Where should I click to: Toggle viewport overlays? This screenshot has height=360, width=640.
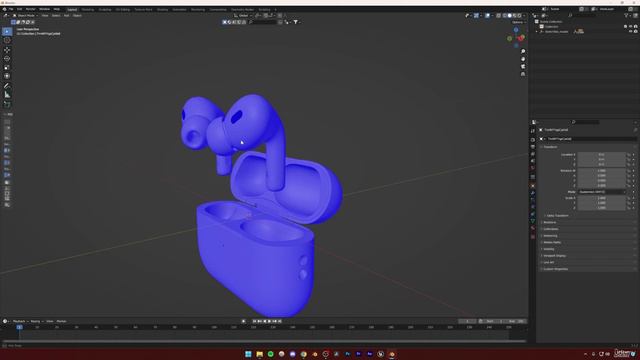pyautogui.click(x=487, y=16)
